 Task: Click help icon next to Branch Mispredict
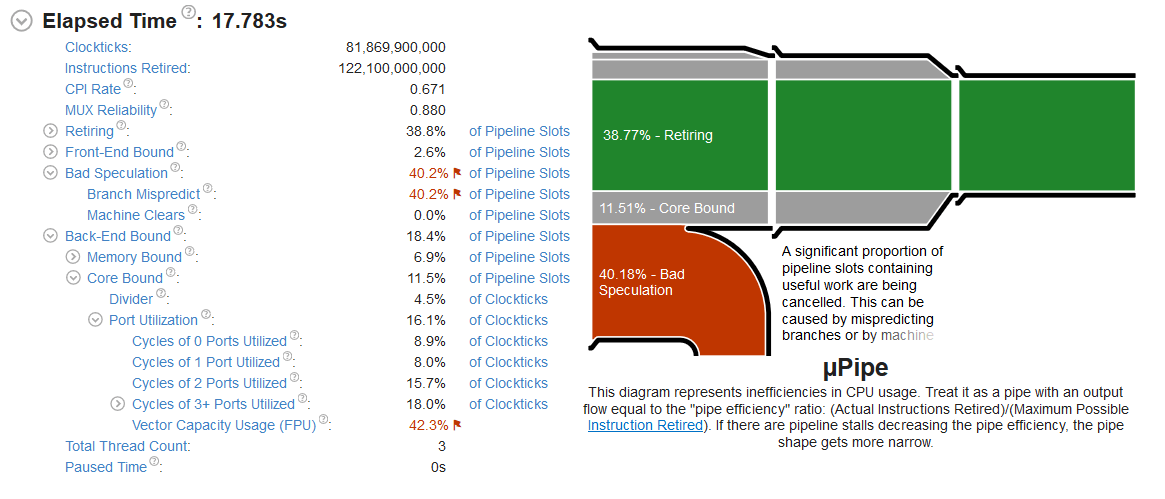(209, 190)
